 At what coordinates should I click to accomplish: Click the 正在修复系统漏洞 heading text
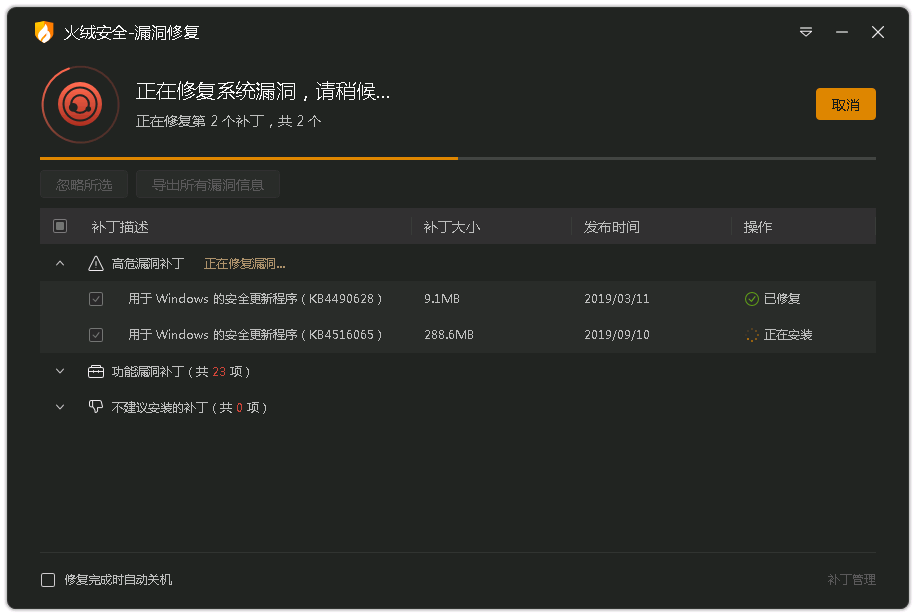point(263,91)
